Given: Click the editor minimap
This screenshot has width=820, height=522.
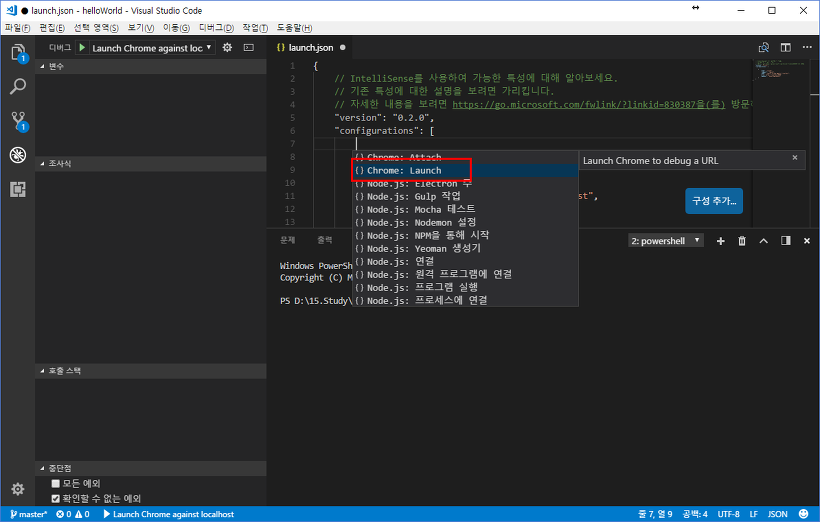Looking at the screenshot, I should click(x=781, y=142).
